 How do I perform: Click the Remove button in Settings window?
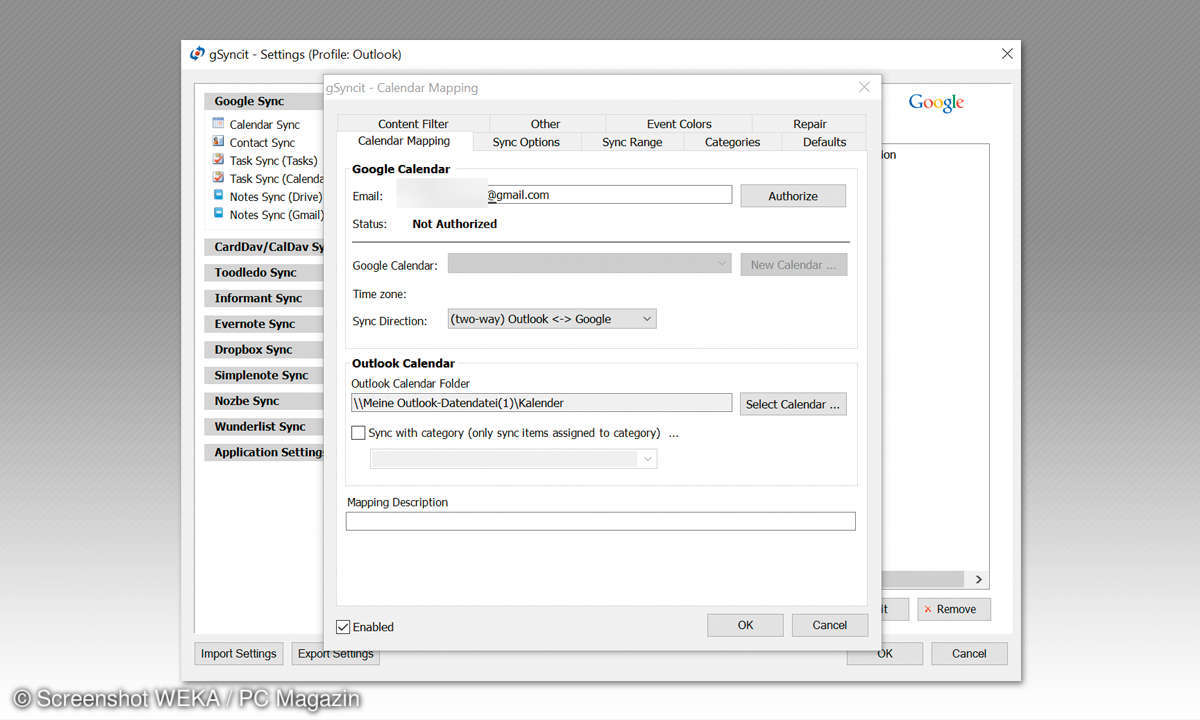coord(954,609)
